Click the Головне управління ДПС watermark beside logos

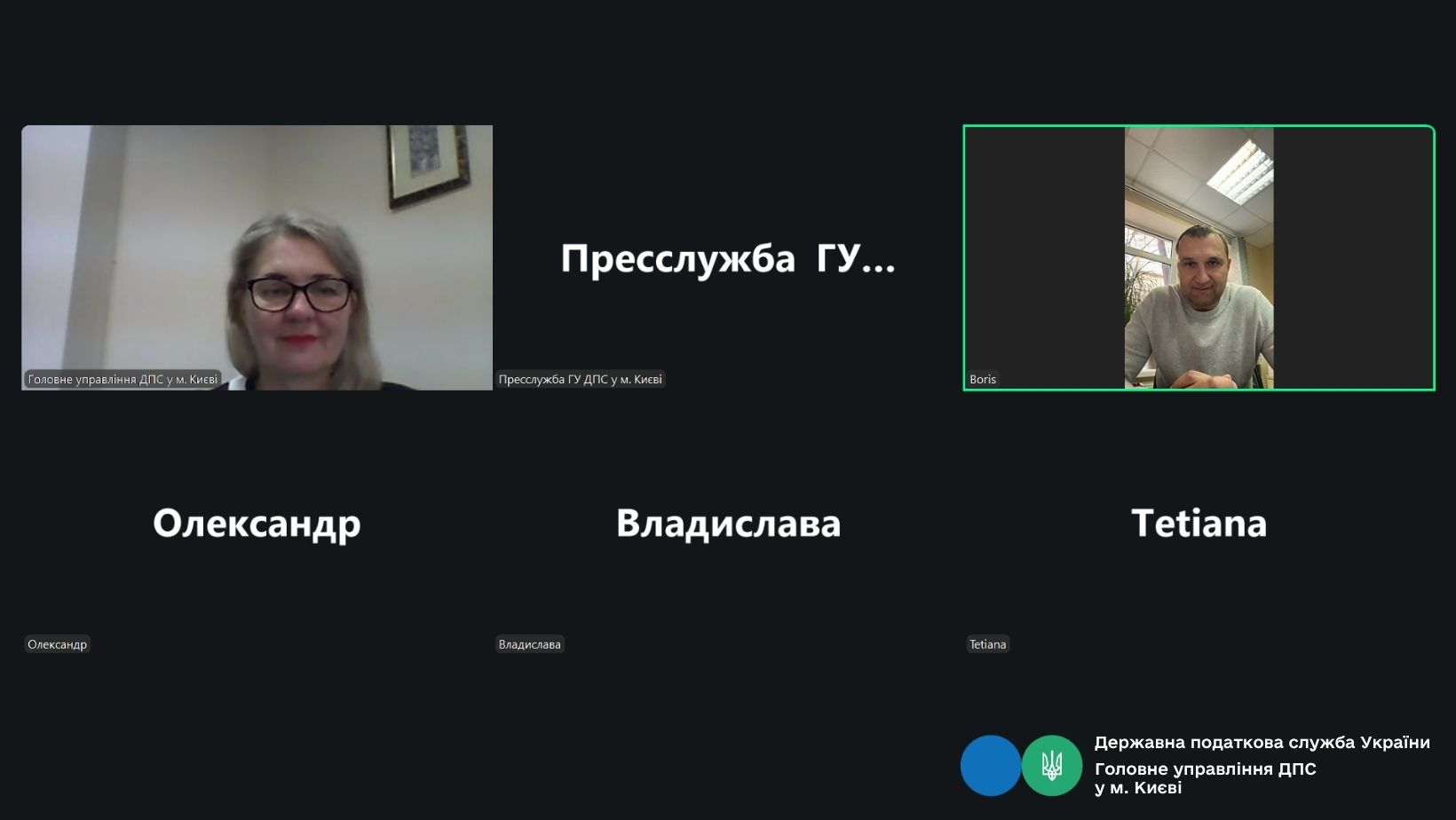pos(1205,777)
